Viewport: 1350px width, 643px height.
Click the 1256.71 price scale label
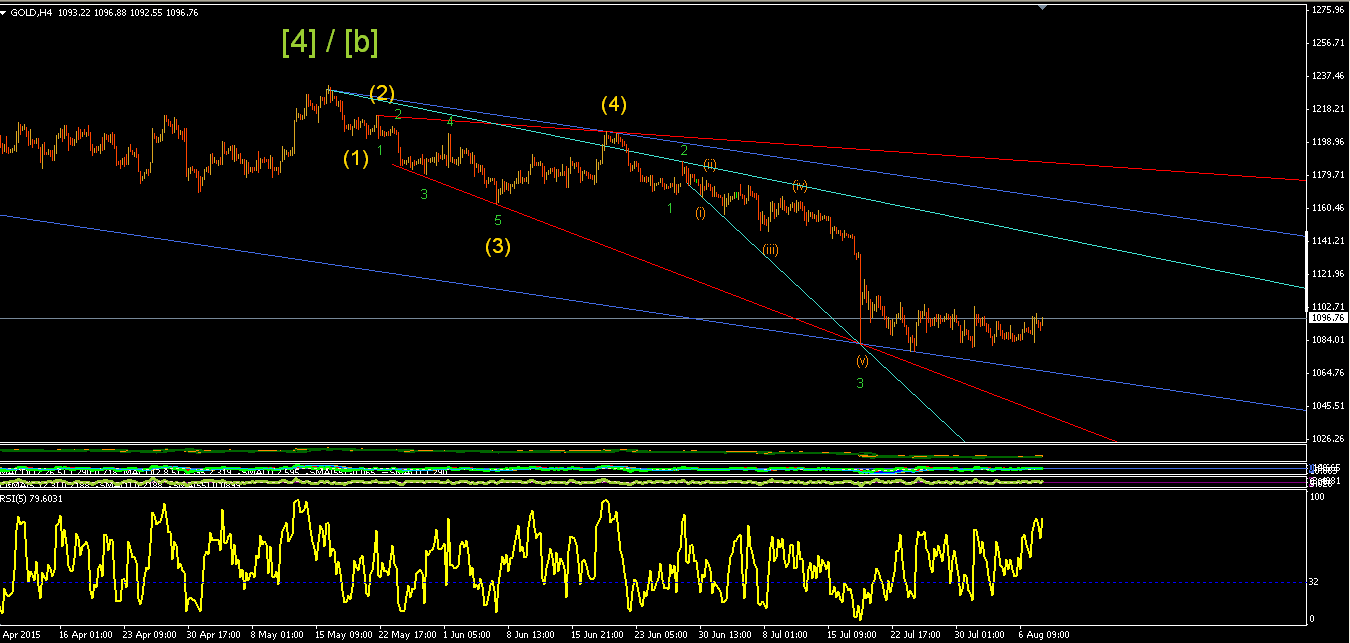[1327, 43]
